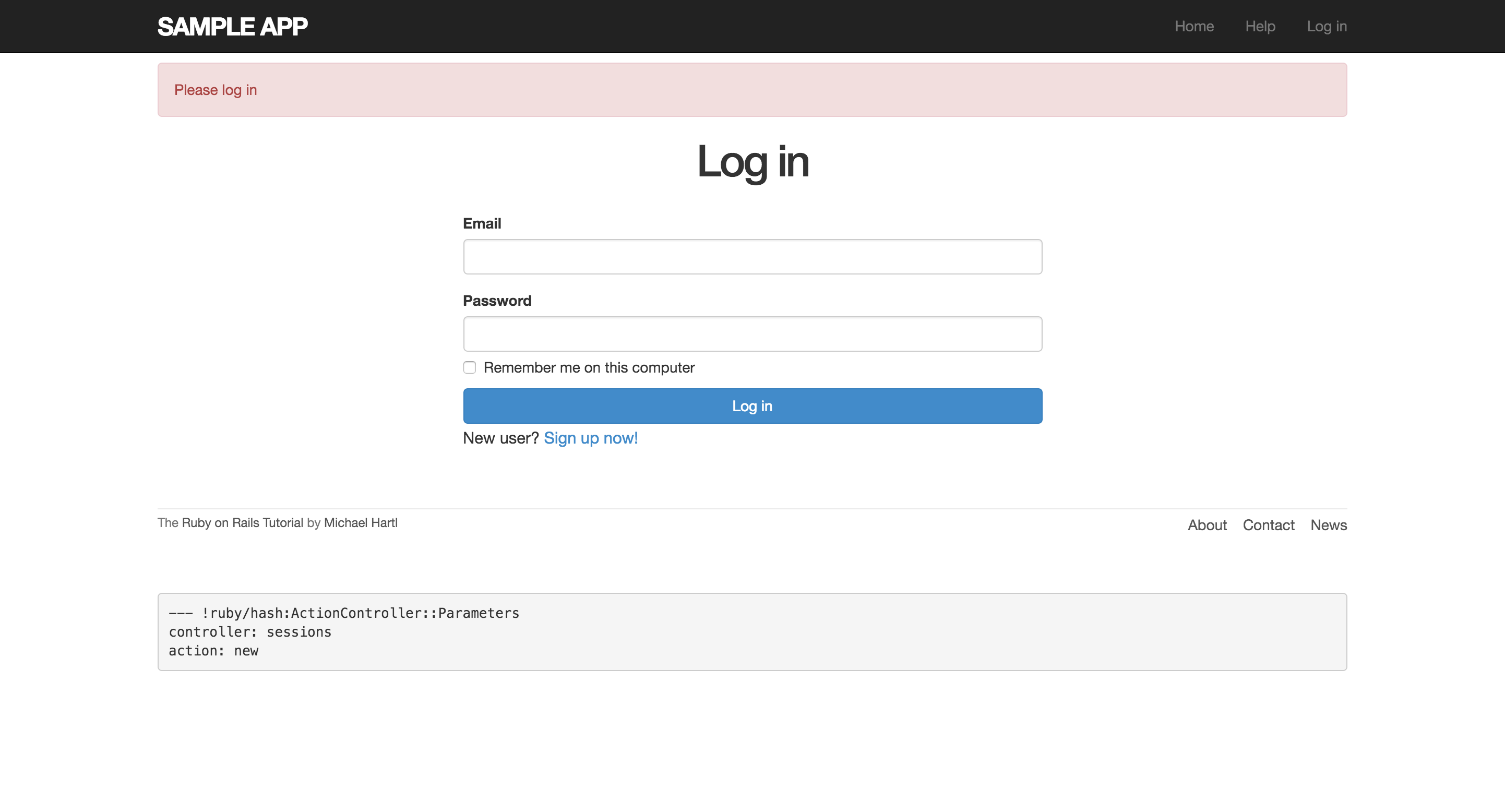This screenshot has width=1505, height=812.
Task: Open the About footer link
Action: 1207,525
